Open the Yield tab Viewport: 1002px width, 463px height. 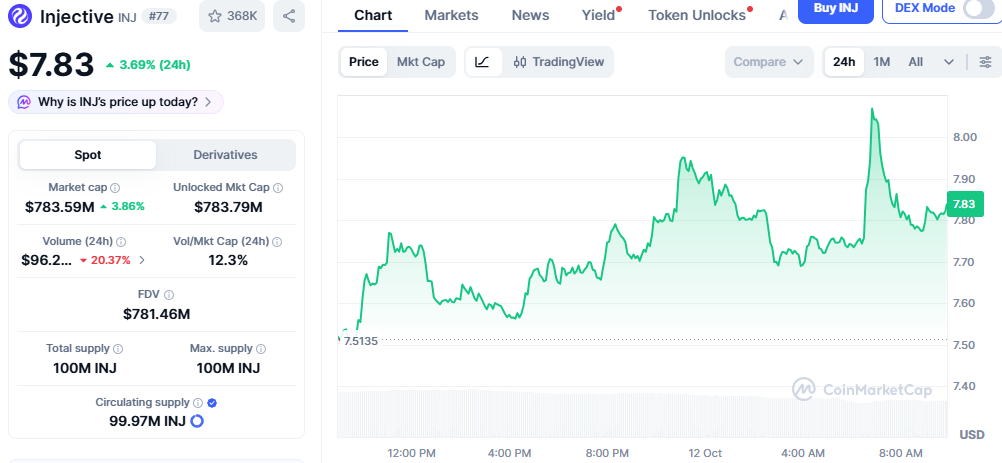[599, 15]
